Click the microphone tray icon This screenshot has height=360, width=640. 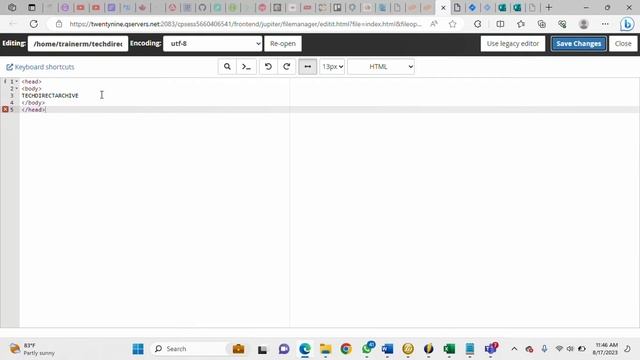(544, 349)
